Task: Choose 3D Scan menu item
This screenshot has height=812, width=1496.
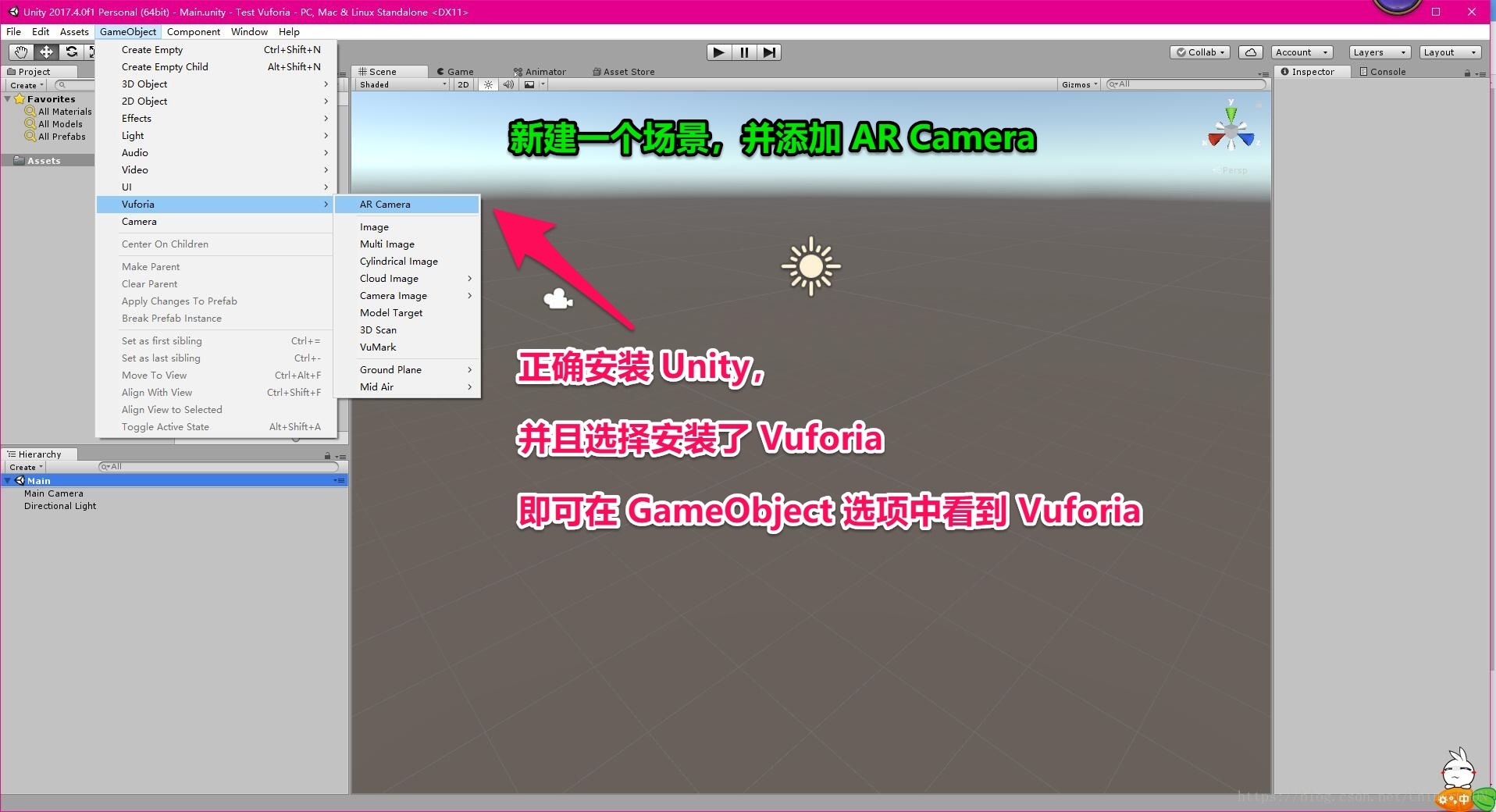Action: pyautogui.click(x=407, y=330)
